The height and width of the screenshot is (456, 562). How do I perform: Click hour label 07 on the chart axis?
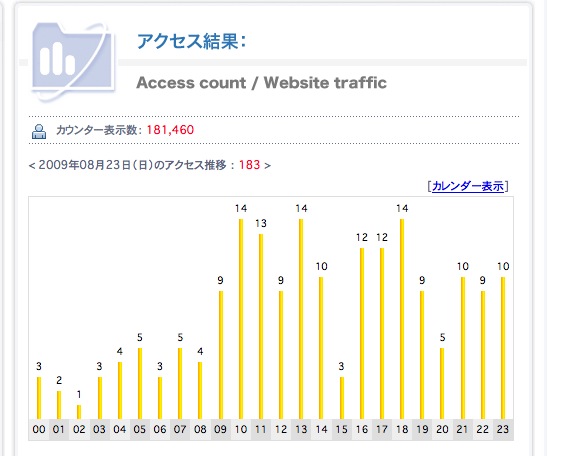[180, 429]
